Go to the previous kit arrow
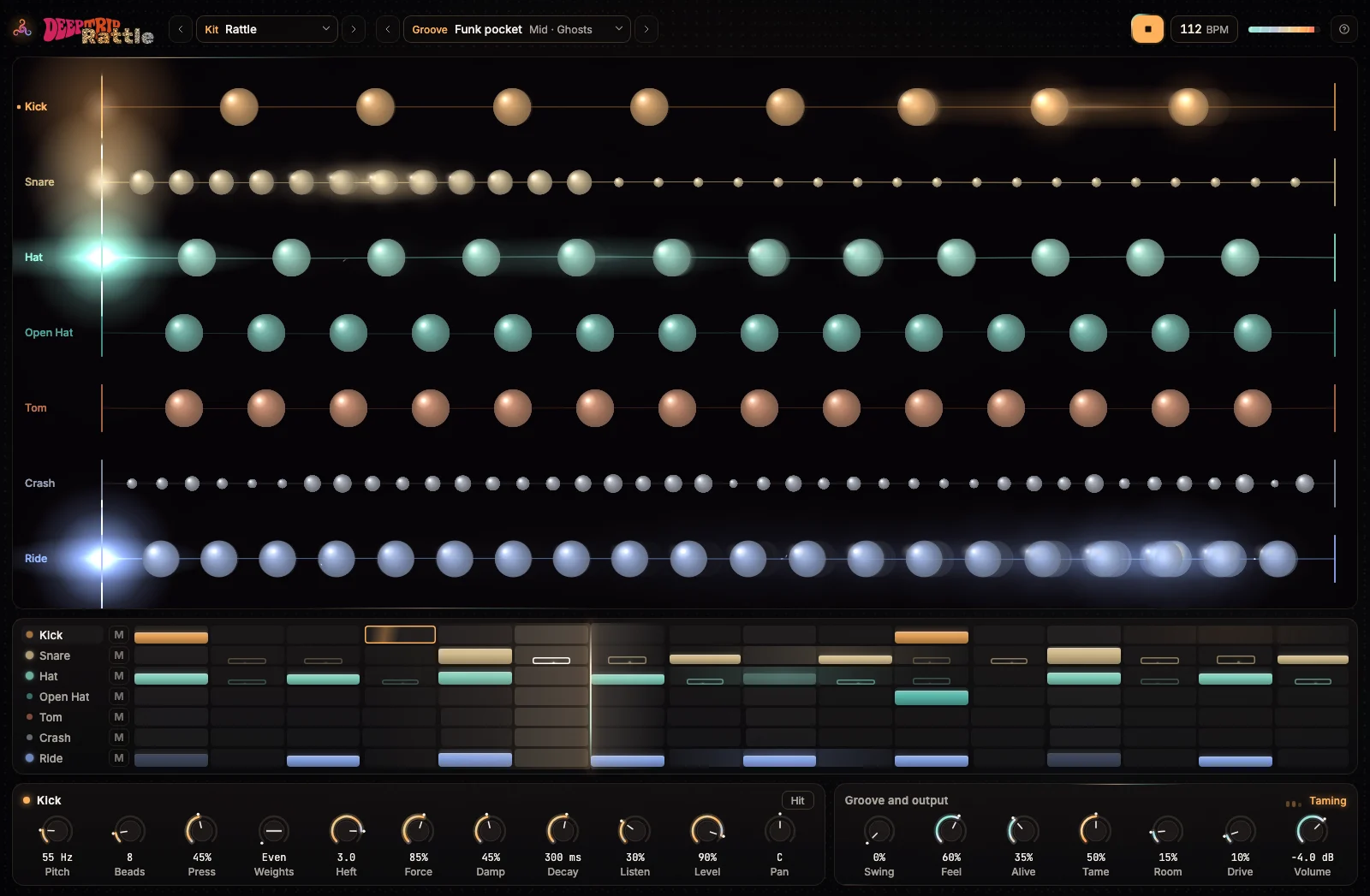 click(x=180, y=29)
